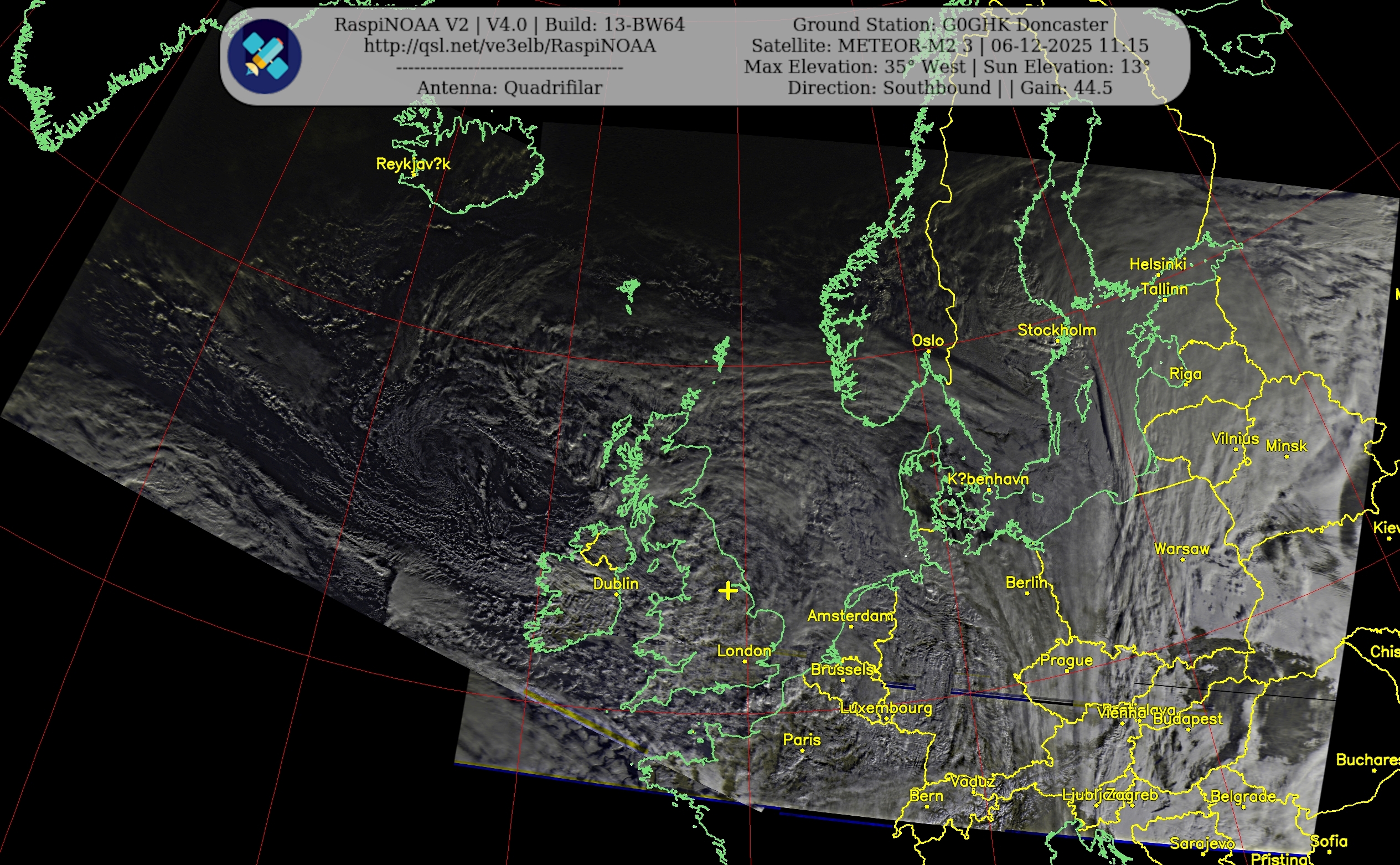Screen dimensions: 1400x865
Task: Select the Dublin city label
Action: (x=616, y=584)
